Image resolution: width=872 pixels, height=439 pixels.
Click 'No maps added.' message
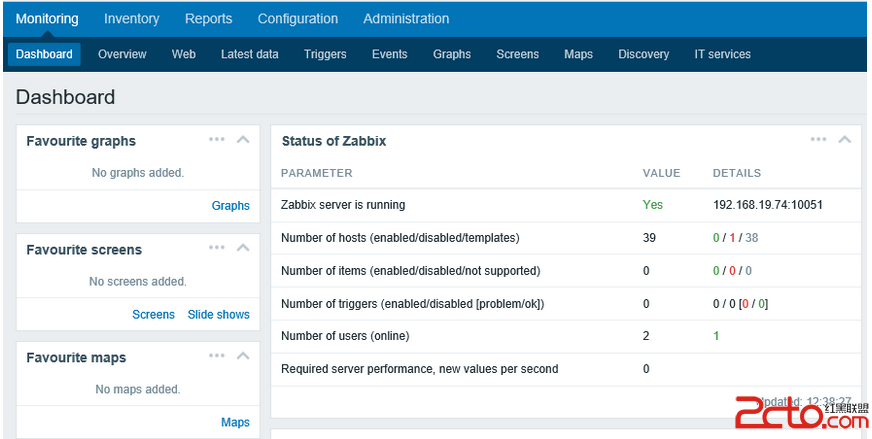point(137,389)
